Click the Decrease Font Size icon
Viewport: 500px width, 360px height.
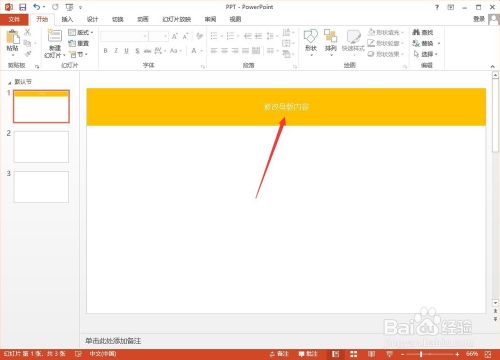click(185, 36)
